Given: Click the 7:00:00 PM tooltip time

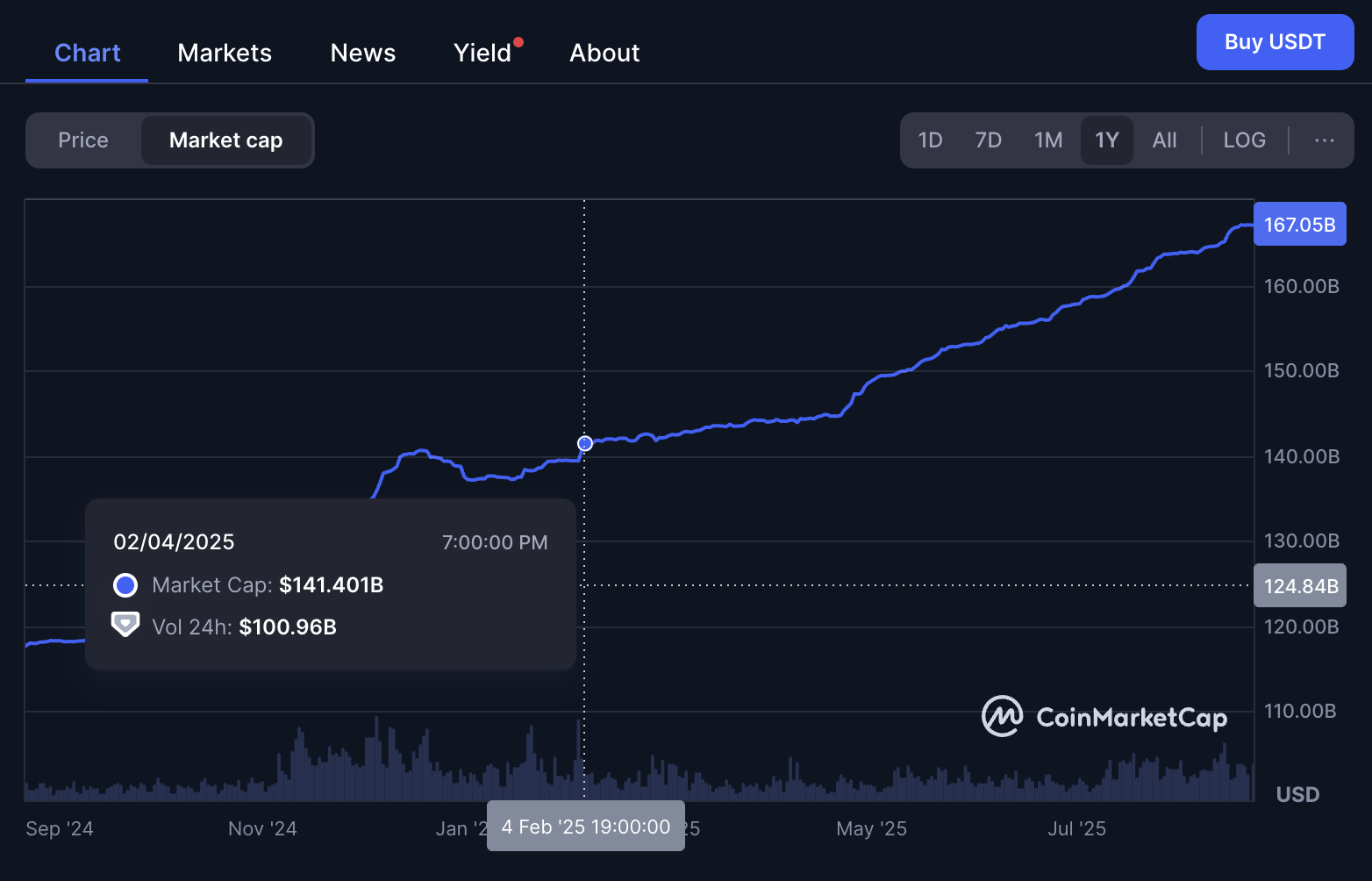Looking at the screenshot, I should [x=495, y=542].
